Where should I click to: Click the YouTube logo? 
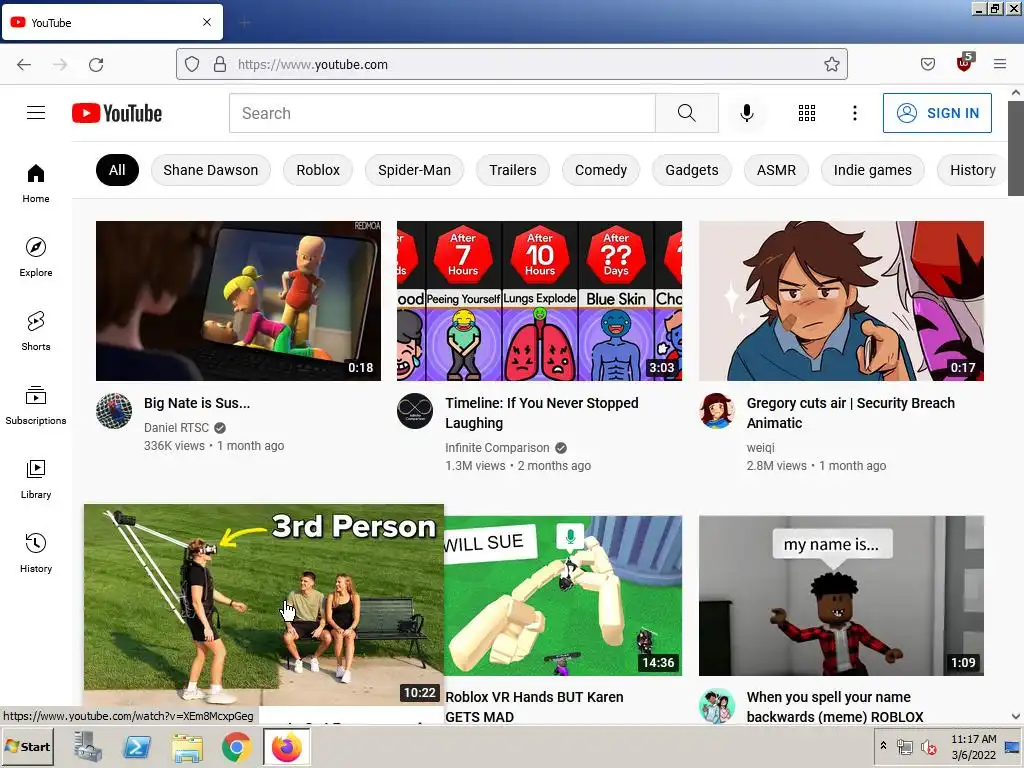click(117, 113)
